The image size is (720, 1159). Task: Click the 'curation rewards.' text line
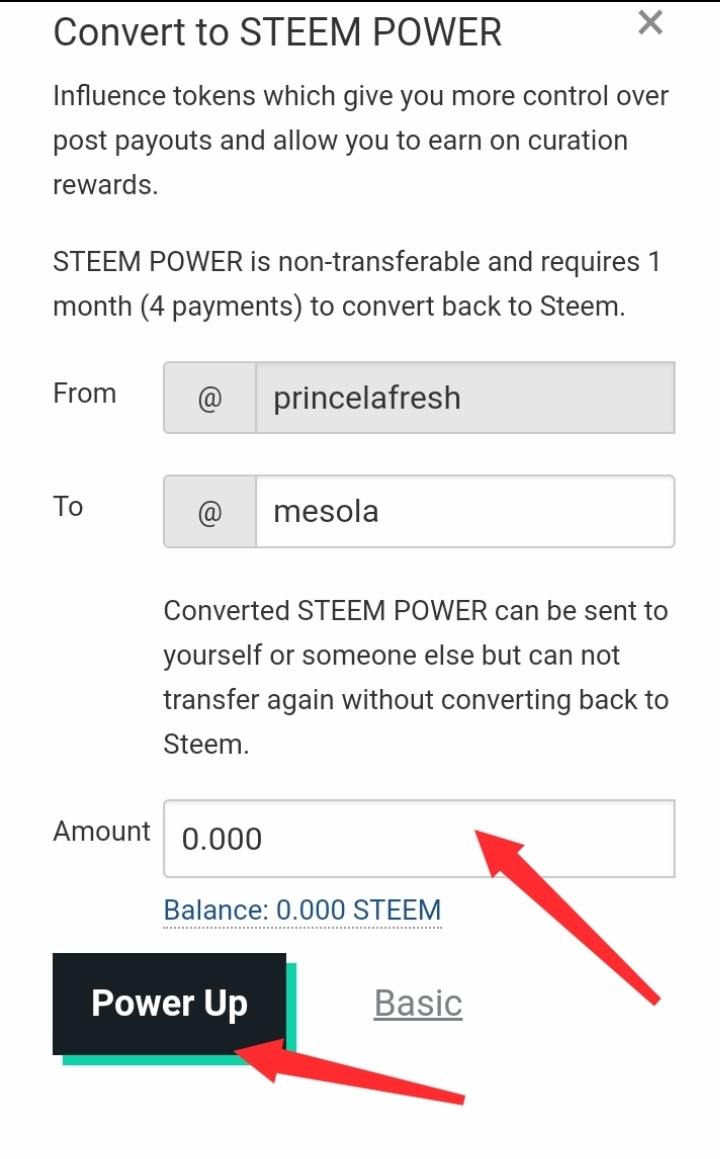[105, 184]
